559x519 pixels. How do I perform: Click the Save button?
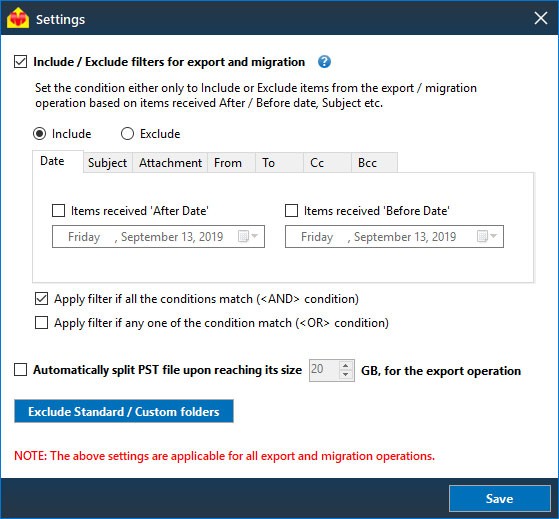[499, 498]
